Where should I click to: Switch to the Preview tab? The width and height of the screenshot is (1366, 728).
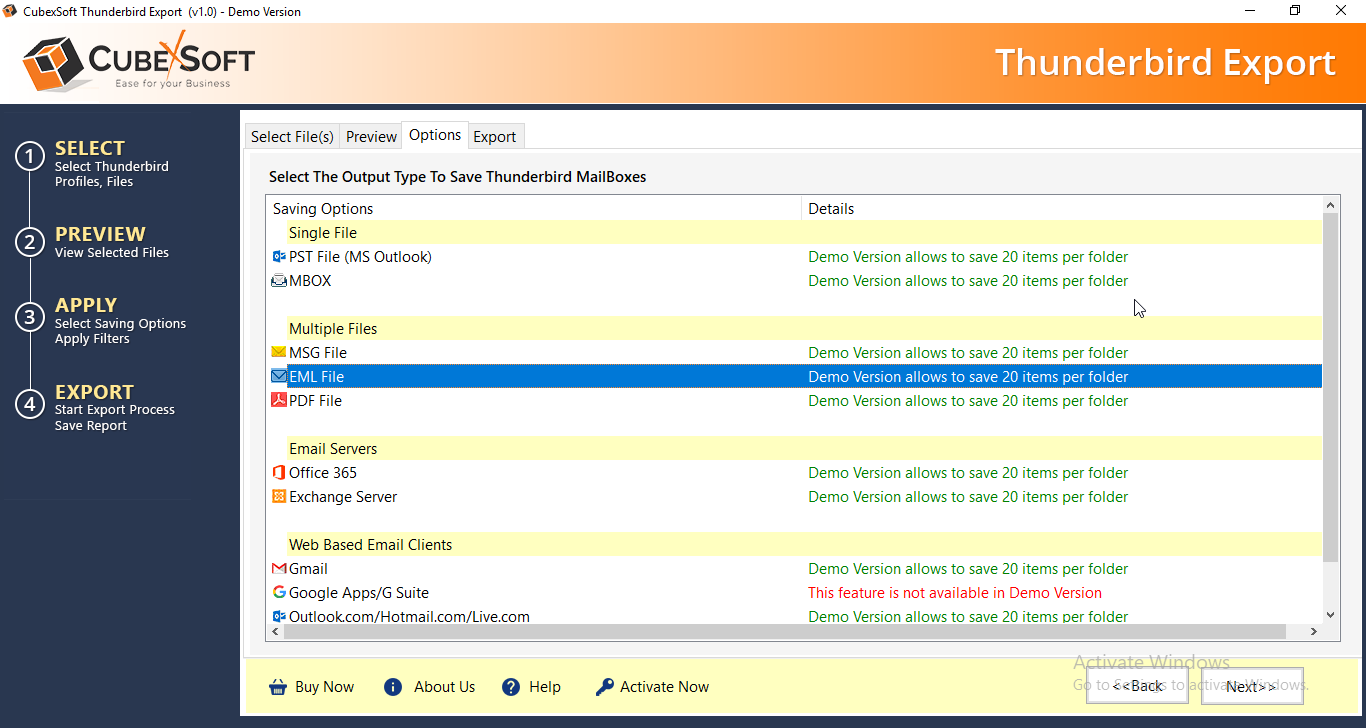click(x=371, y=137)
